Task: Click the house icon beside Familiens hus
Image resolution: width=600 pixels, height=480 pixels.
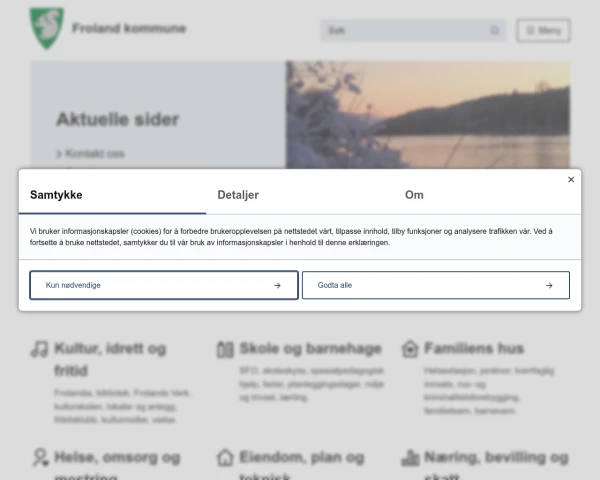Action: [409, 349]
